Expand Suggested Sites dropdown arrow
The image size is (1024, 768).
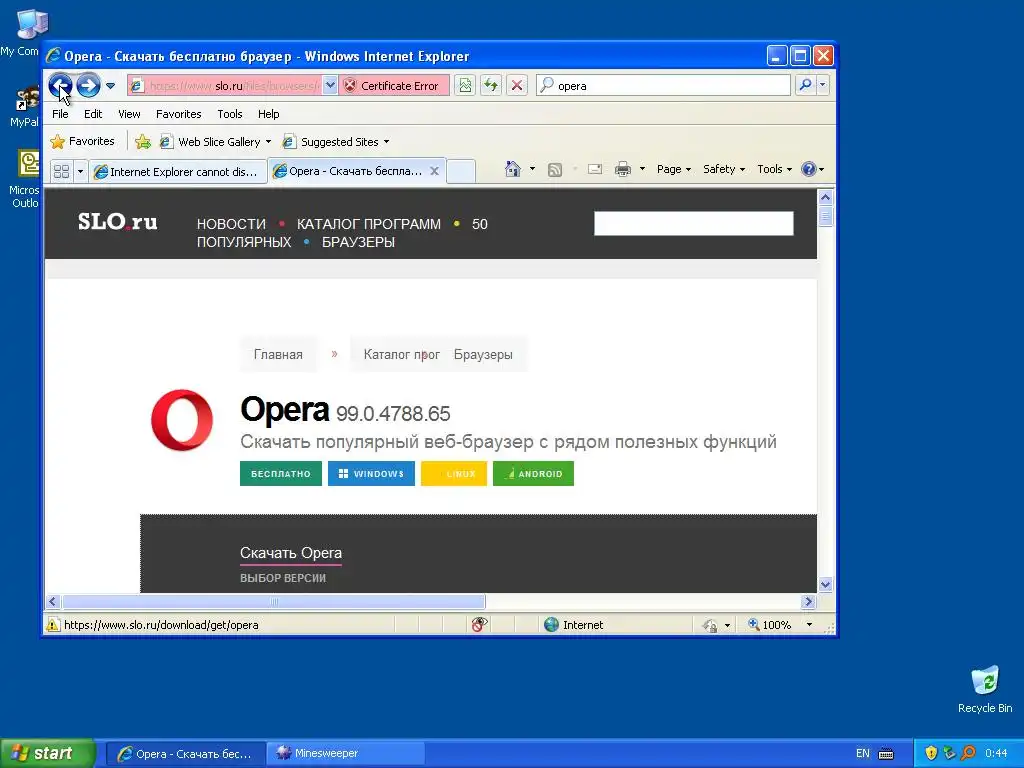387,142
